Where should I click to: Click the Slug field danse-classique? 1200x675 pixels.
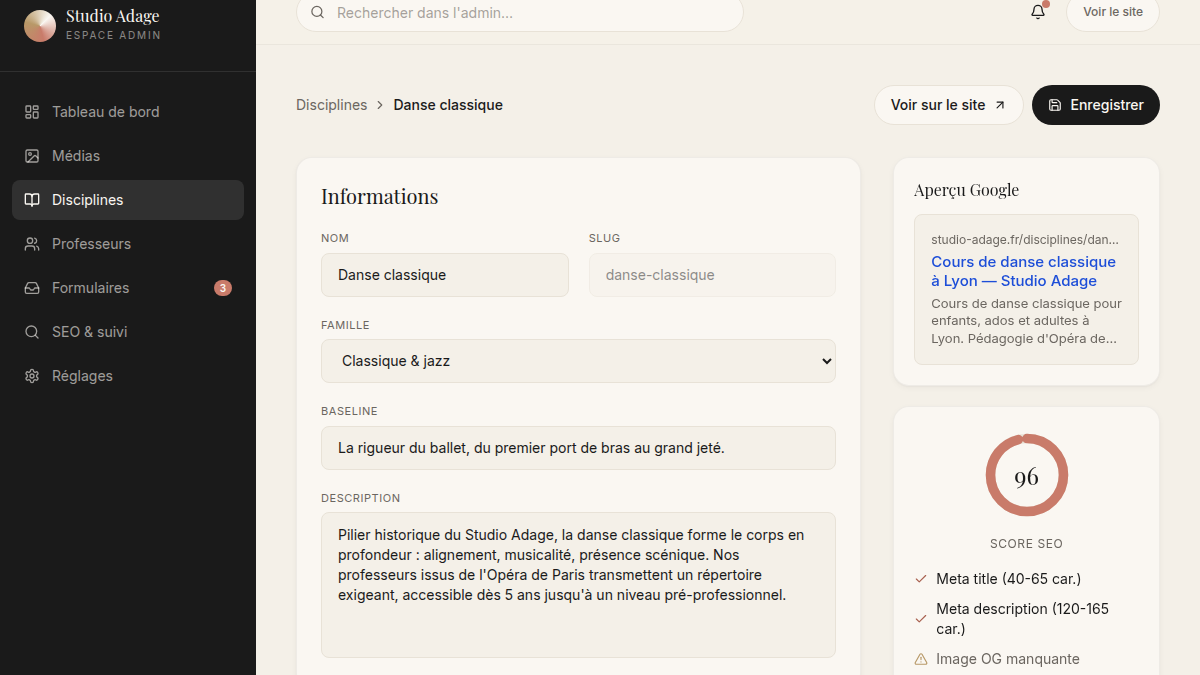pyautogui.click(x=712, y=275)
